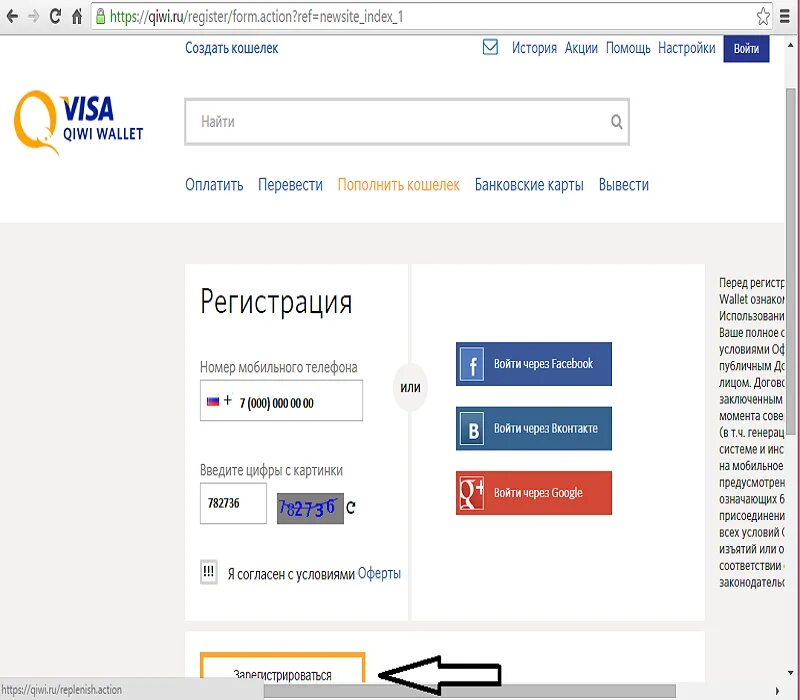Image resolution: width=800 pixels, height=700 pixels.
Task: Go to the Вывести section
Action: click(x=624, y=185)
